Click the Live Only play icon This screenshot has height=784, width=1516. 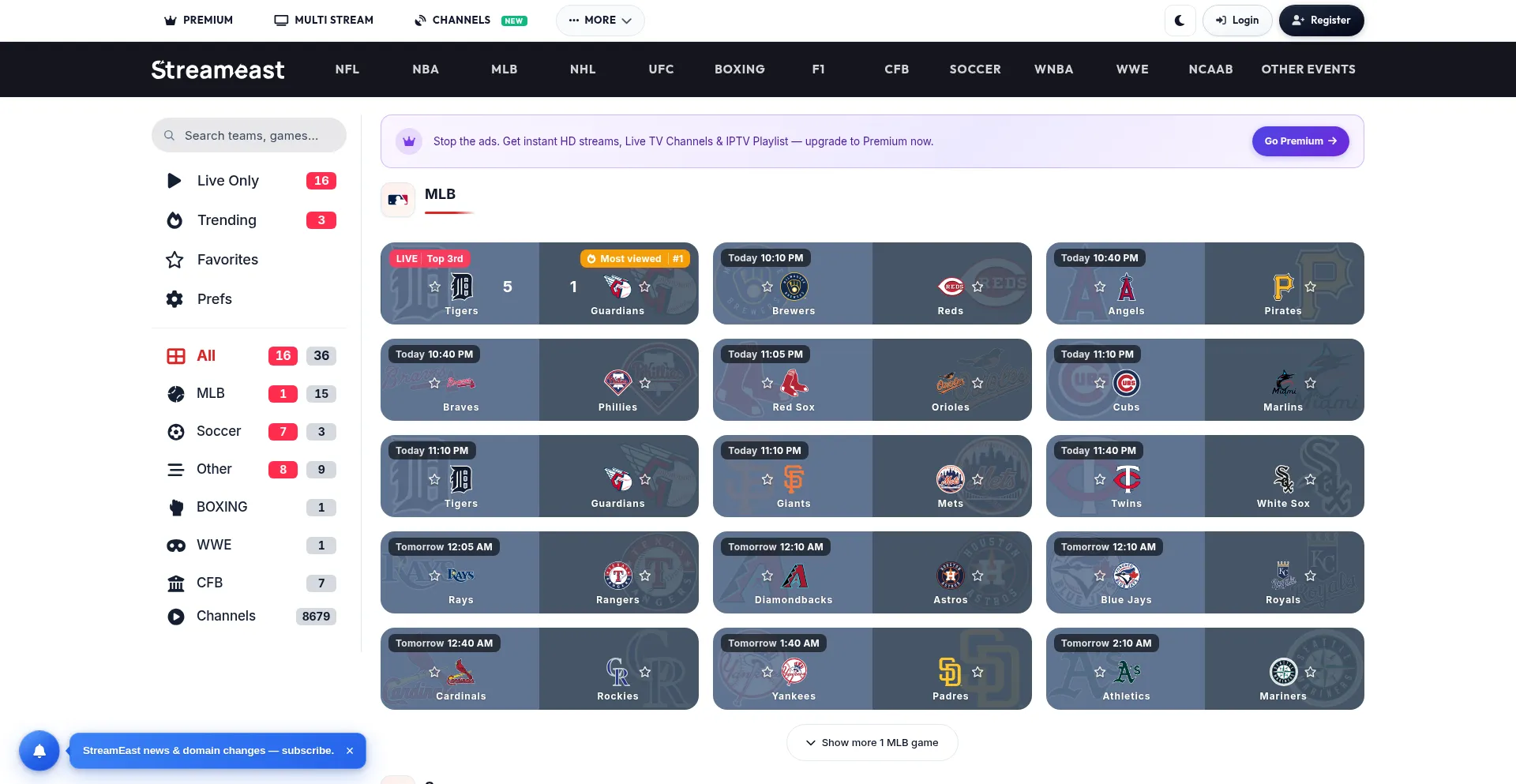click(x=174, y=181)
